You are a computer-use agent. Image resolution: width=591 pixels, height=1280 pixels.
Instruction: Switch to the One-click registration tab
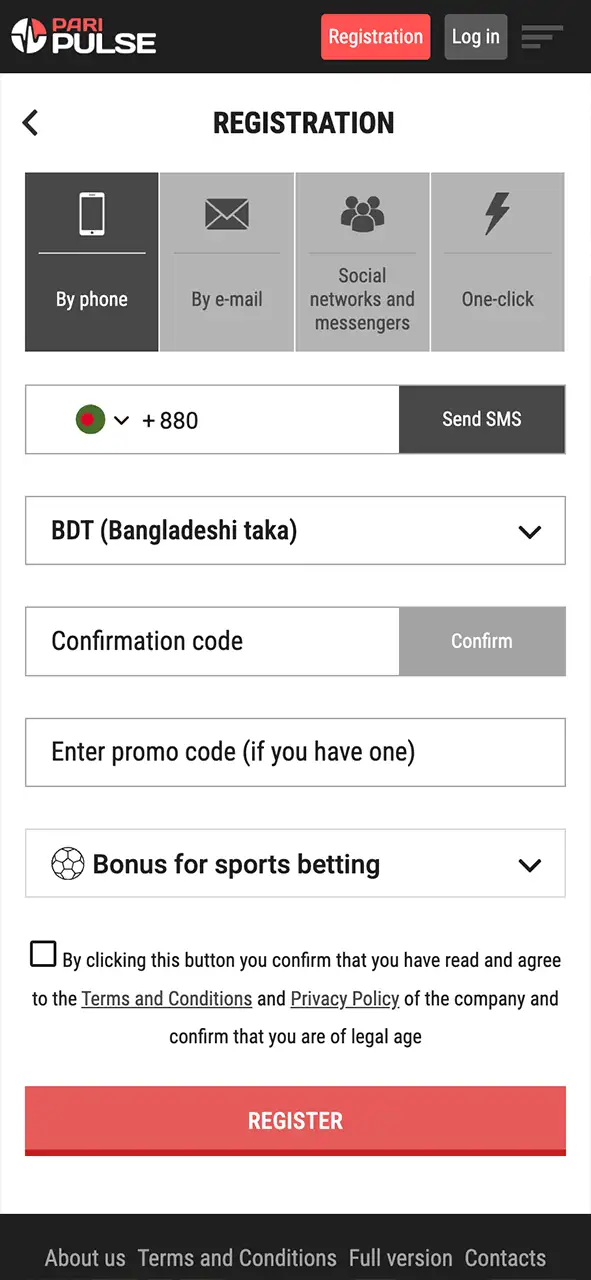[497, 262]
